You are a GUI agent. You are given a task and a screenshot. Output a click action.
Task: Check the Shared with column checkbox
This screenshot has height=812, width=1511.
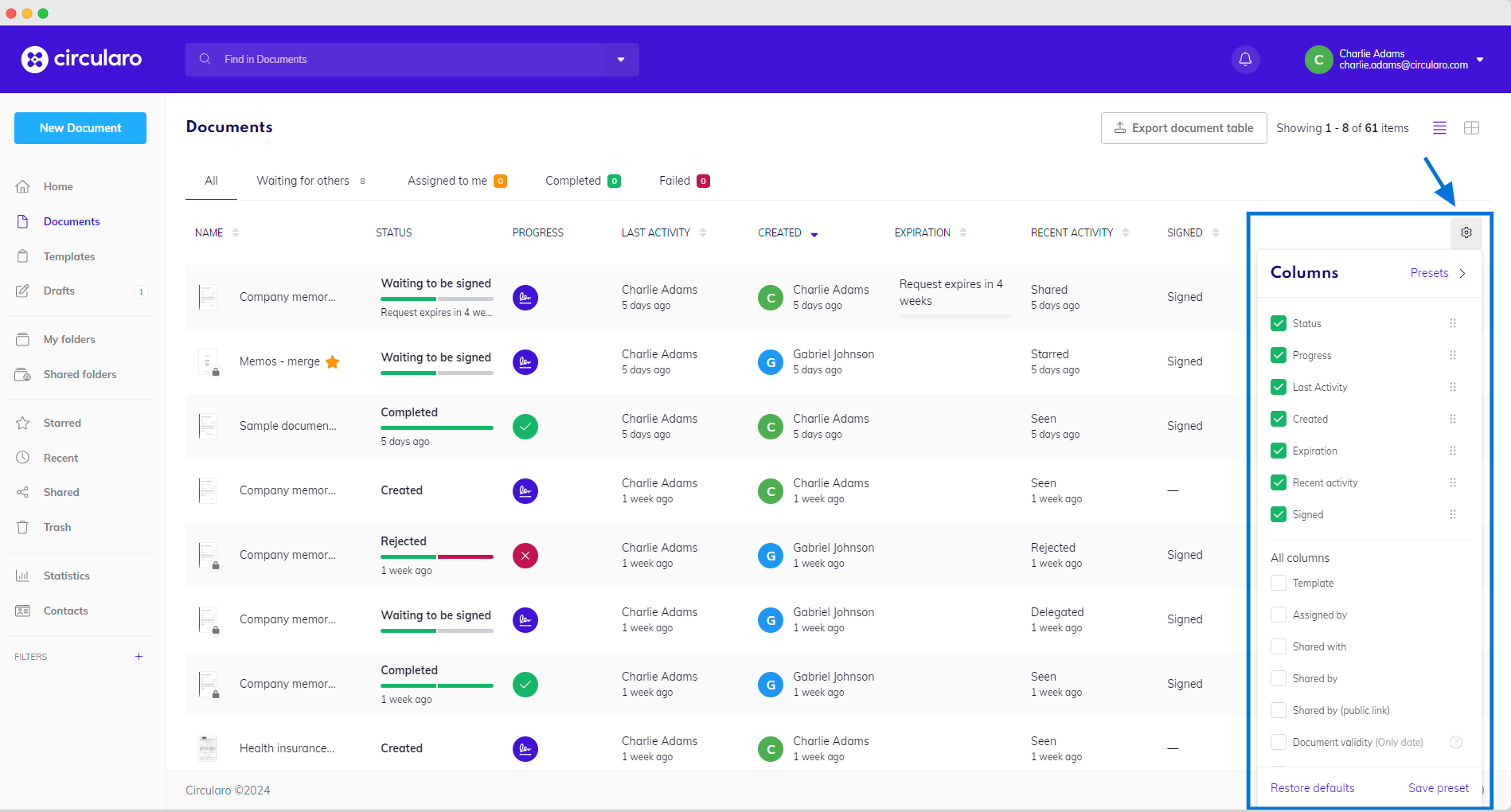pos(1279,646)
